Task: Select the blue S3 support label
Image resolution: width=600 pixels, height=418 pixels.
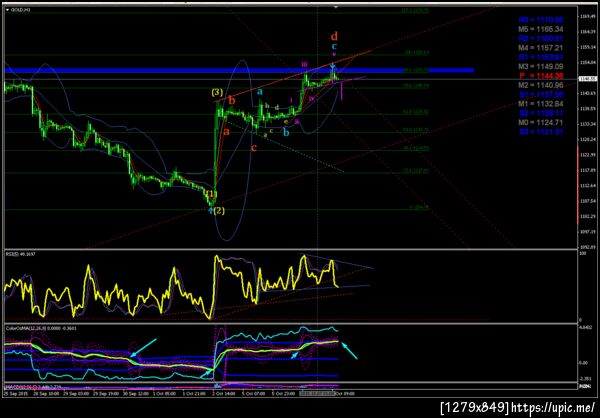Action: (541, 132)
